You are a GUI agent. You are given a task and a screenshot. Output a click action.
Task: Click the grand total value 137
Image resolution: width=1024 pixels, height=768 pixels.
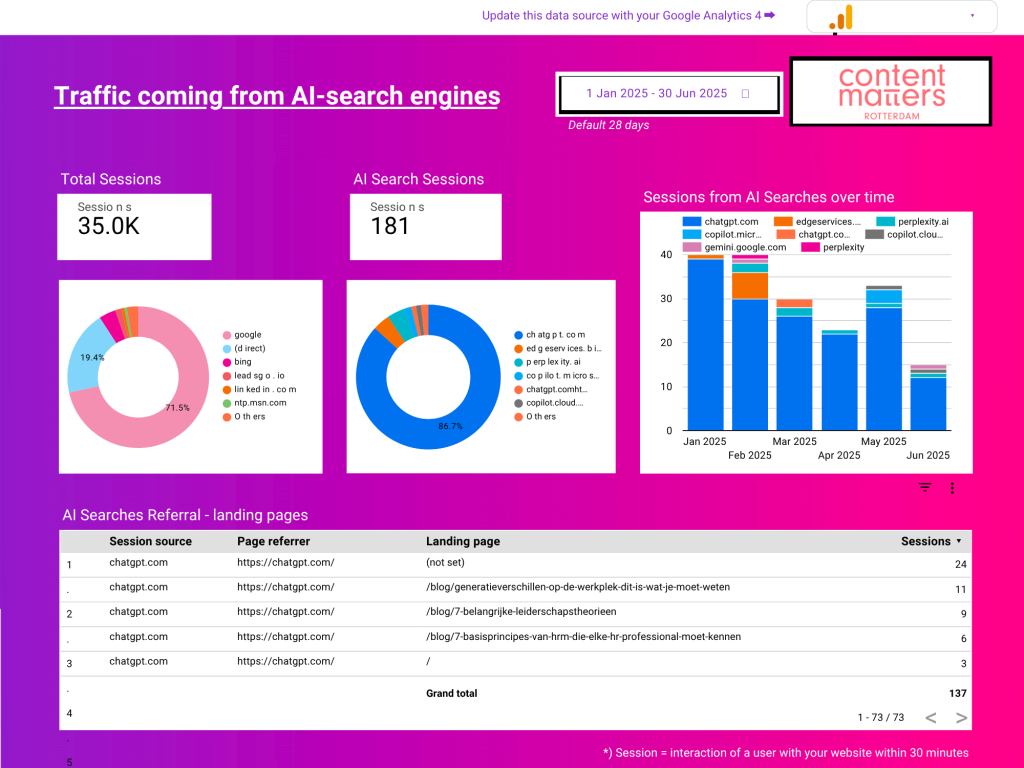(957, 694)
